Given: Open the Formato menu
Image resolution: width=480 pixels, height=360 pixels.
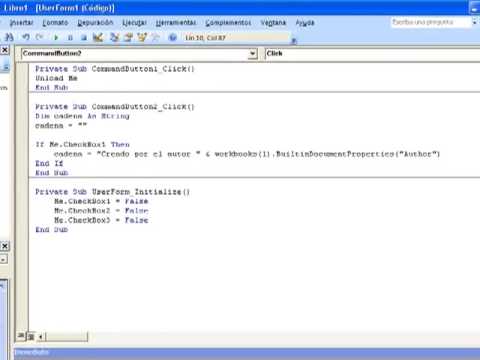Looking at the screenshot, I should (55, 22).
